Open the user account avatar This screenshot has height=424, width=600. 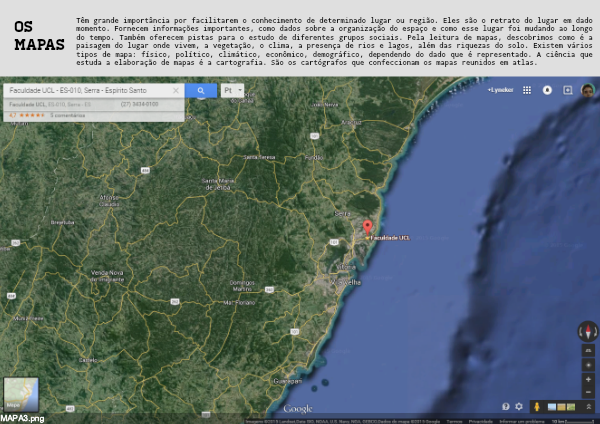[588, 90]
